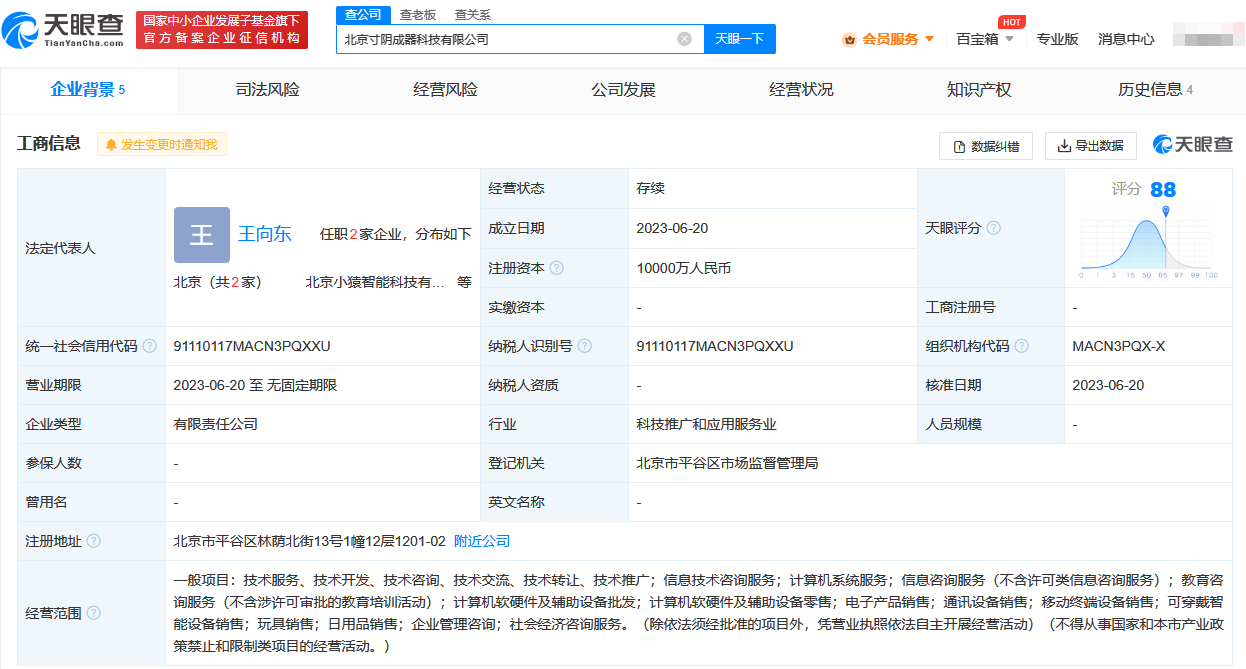Click help icon beside 组织机构代码
Image resolution: width=1246 pixels, height=669 pixels.
click(1021, 346)
